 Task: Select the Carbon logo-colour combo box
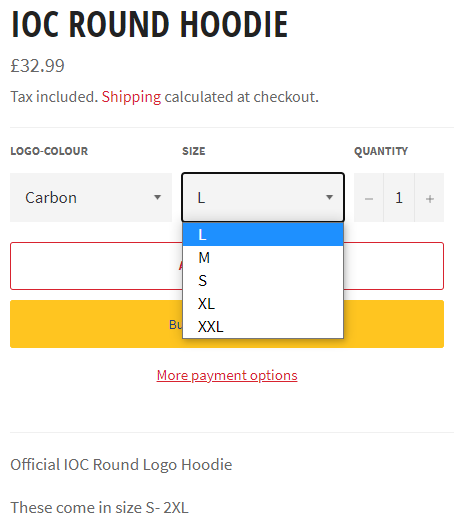(91, 198)
